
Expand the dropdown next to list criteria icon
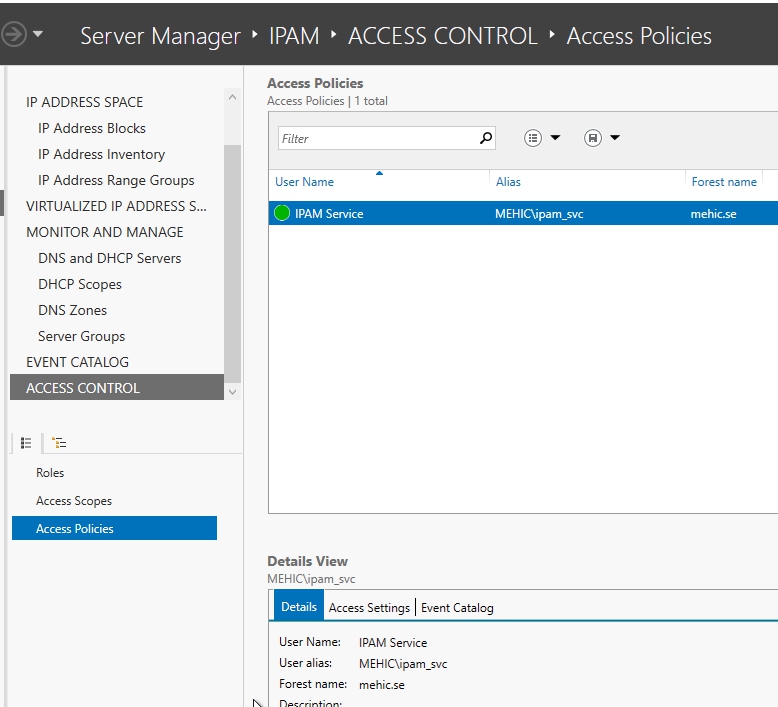click(x=555, y=138)
